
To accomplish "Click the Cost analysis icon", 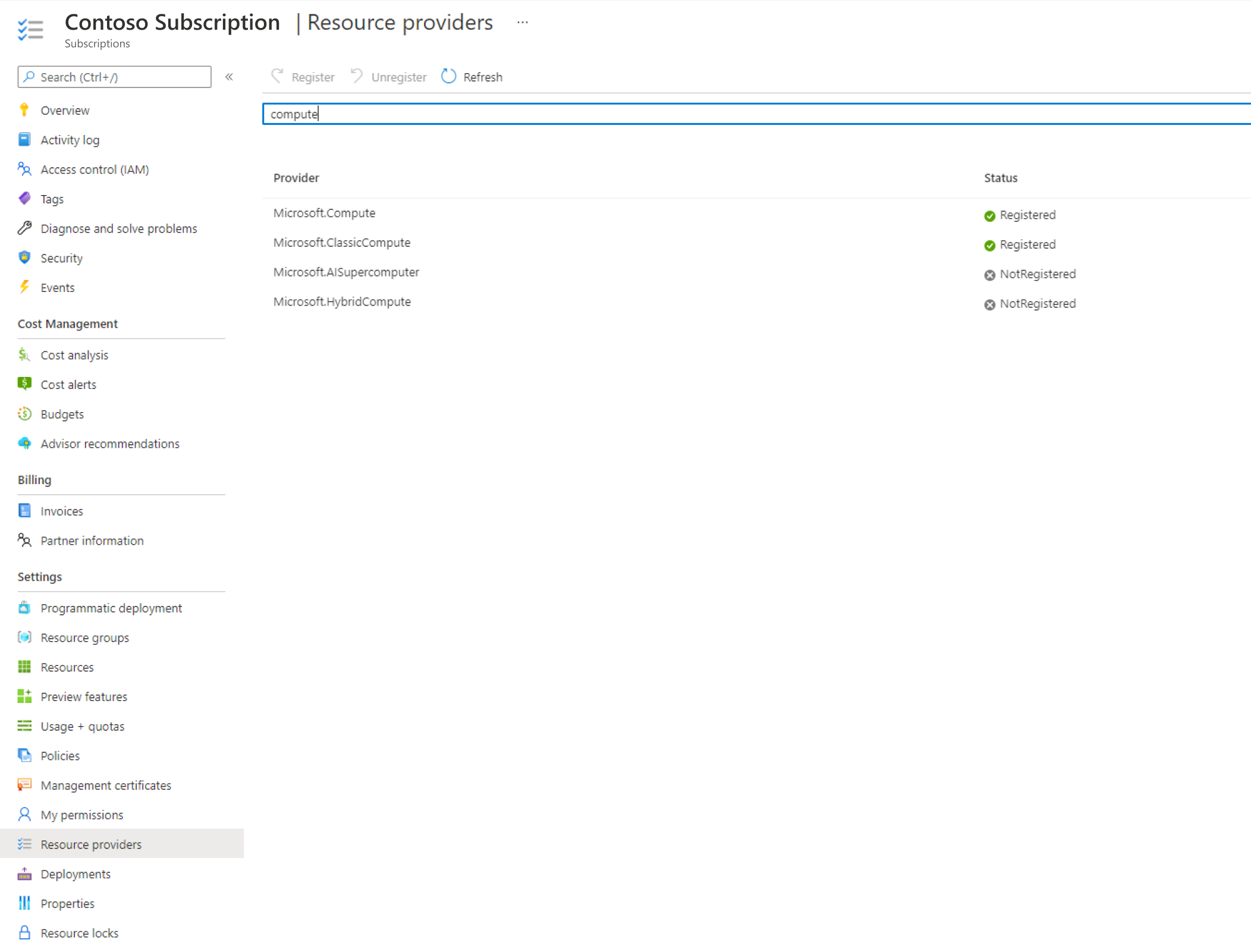I will click(x=24, y=355).
